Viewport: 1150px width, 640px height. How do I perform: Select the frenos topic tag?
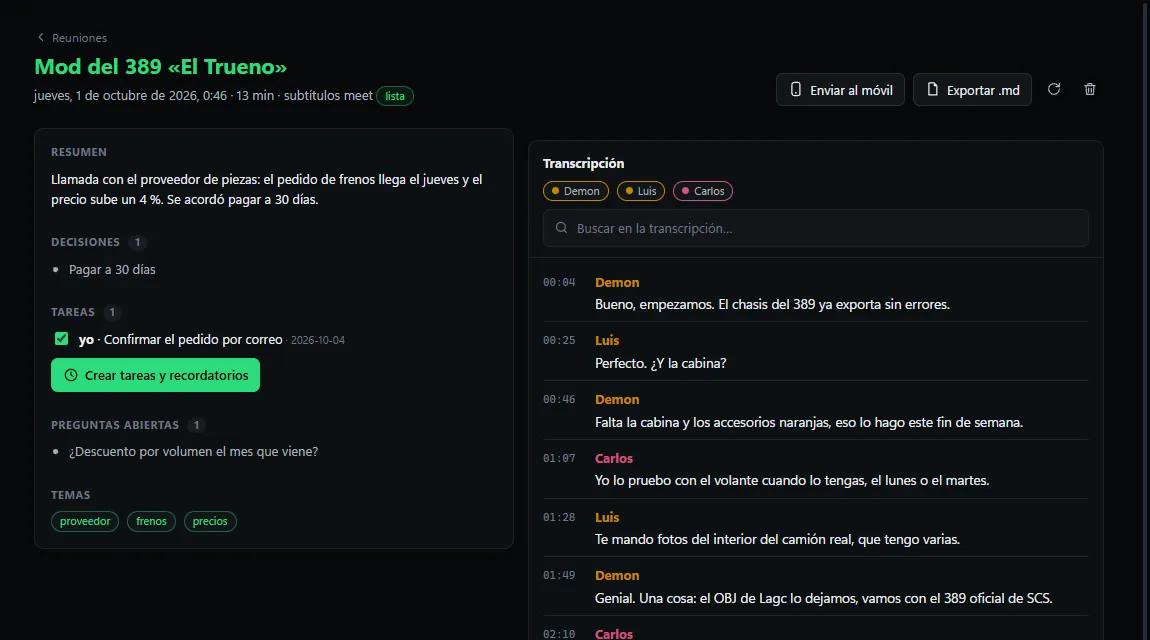(x=151, y=521)
